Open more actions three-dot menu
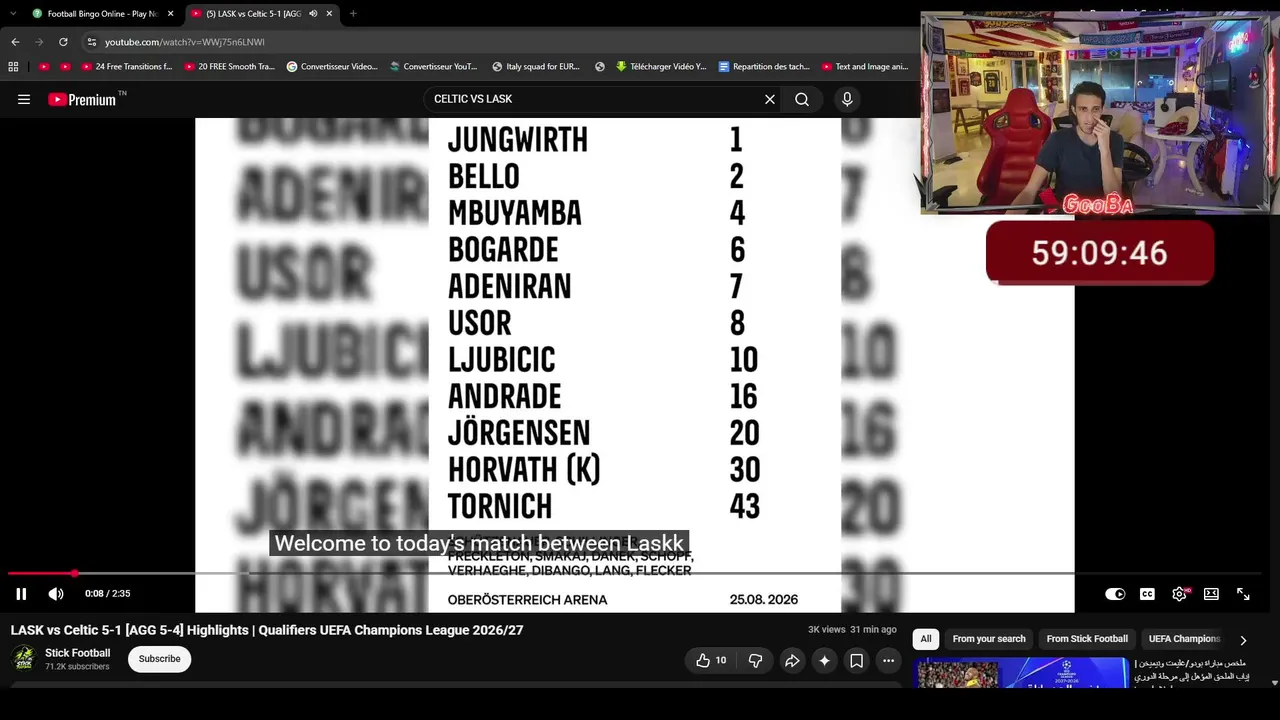The image size is (1280, 720). click(x=888, y=660)
